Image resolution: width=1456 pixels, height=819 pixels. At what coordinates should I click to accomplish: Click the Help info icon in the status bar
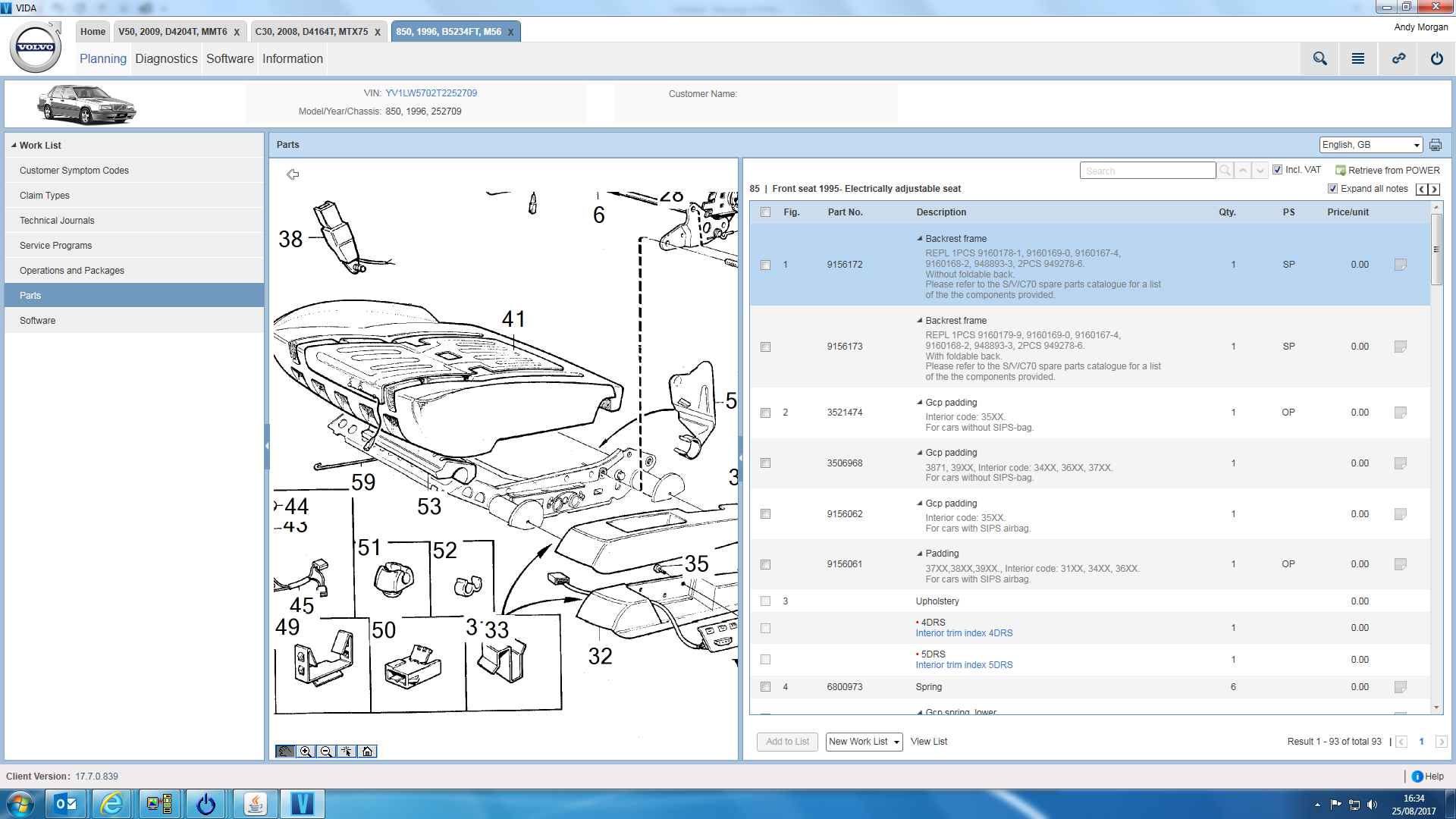(1417, 777)
